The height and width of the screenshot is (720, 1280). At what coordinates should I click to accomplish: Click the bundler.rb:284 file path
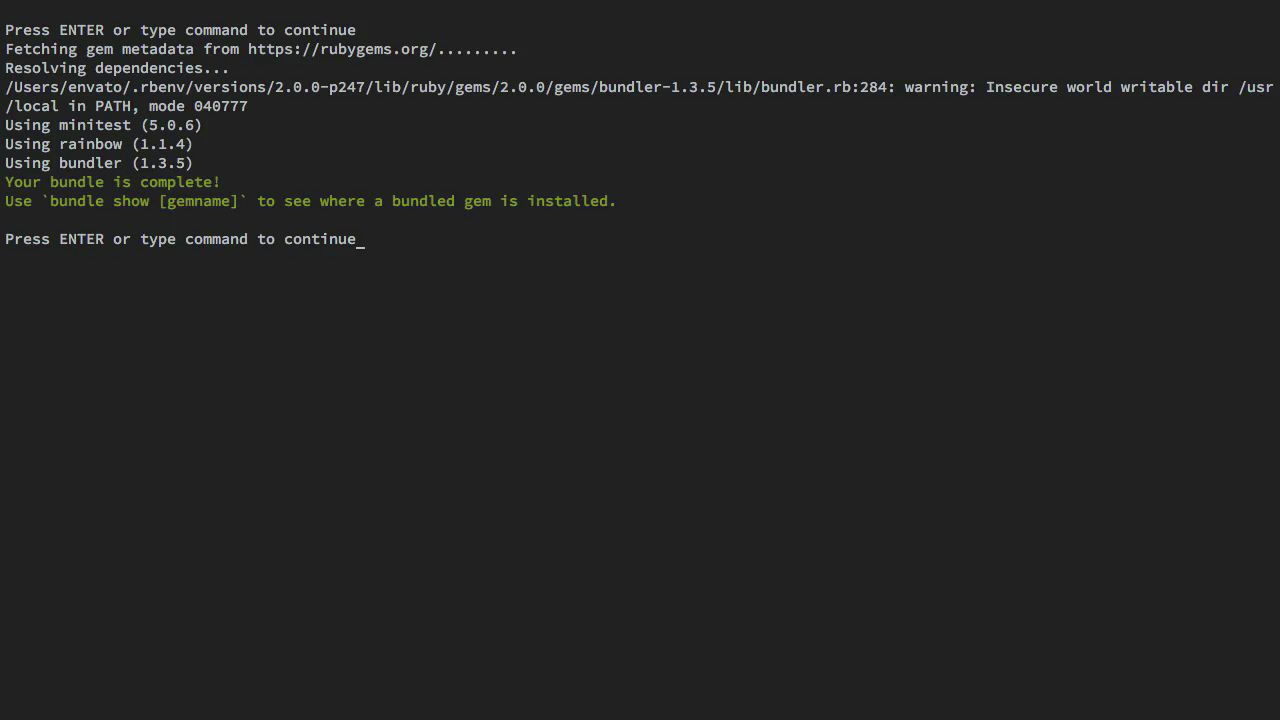(446, 87)
